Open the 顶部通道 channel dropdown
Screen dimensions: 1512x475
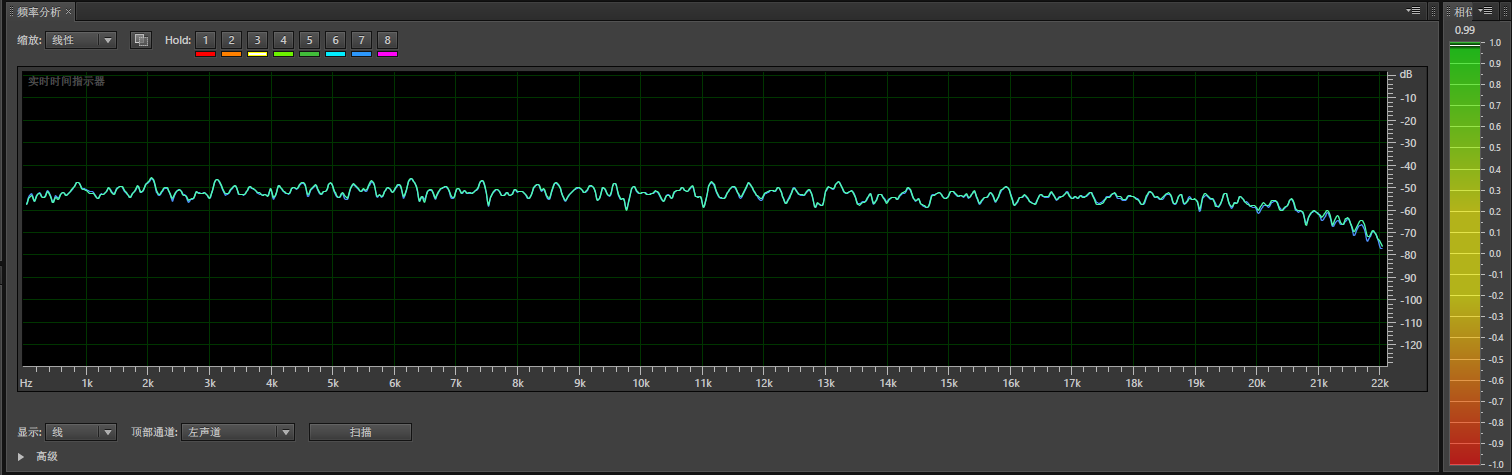tap(239, 432)
